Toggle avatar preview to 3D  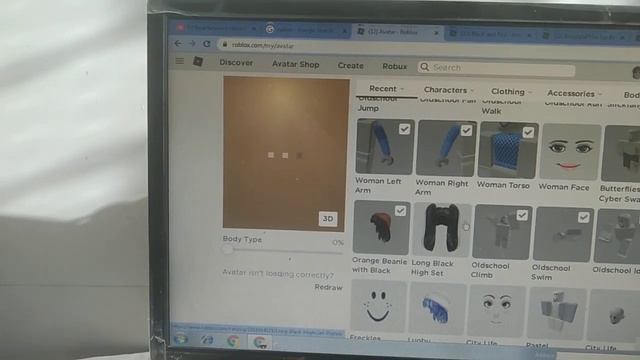point(328,219)
